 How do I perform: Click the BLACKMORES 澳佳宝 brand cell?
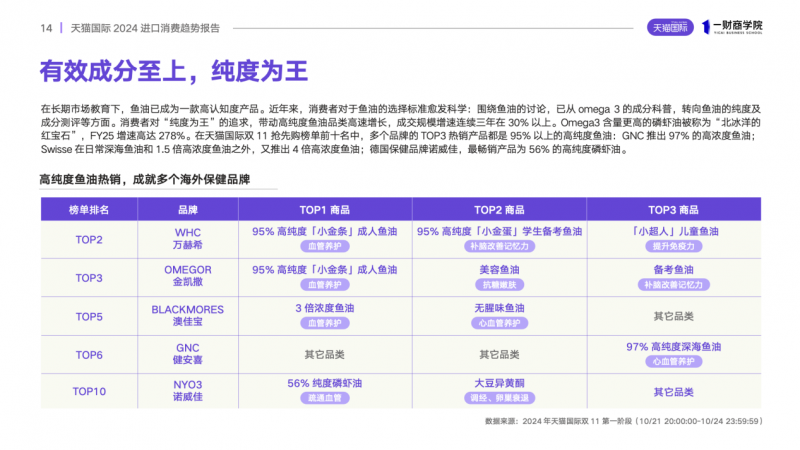[188, 316]
